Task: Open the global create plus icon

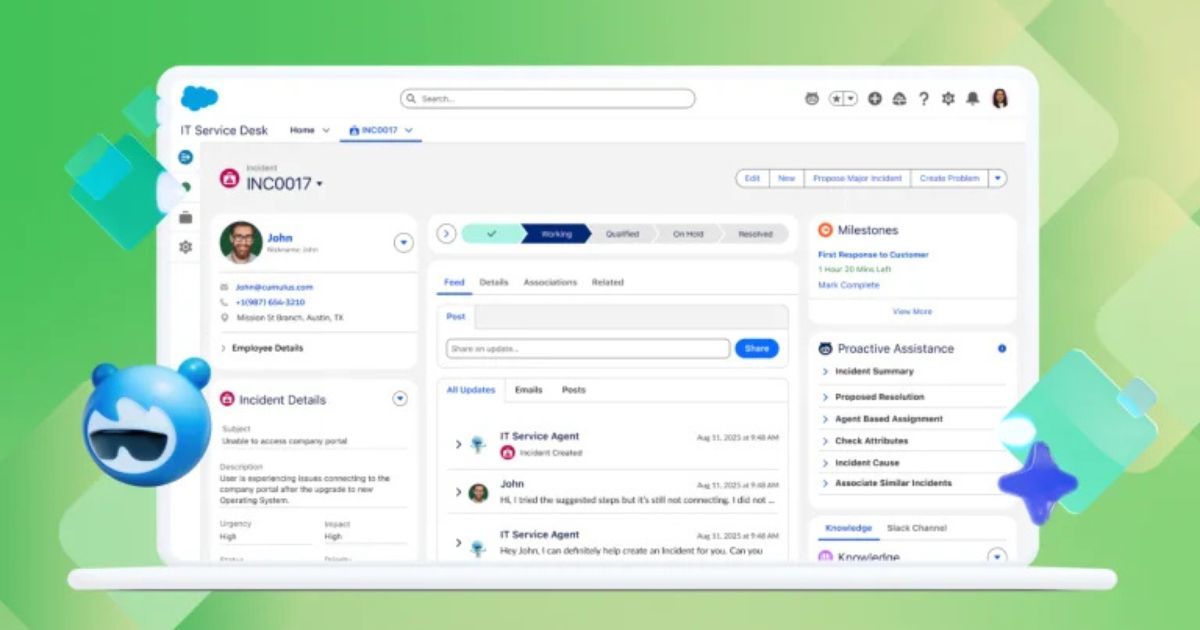Action: pos(875,99)
